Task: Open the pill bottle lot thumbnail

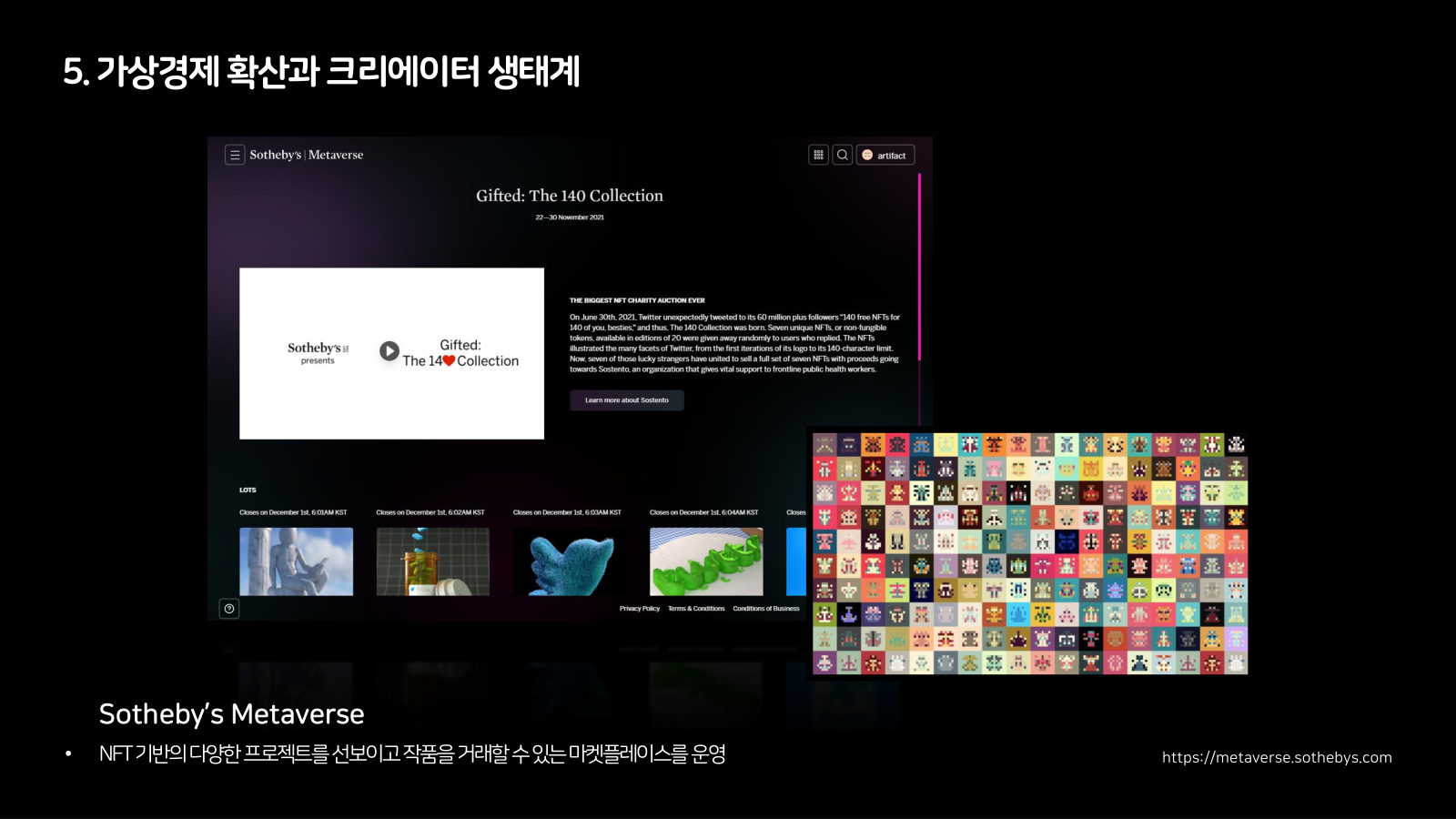Action: [x=433, y=561]
